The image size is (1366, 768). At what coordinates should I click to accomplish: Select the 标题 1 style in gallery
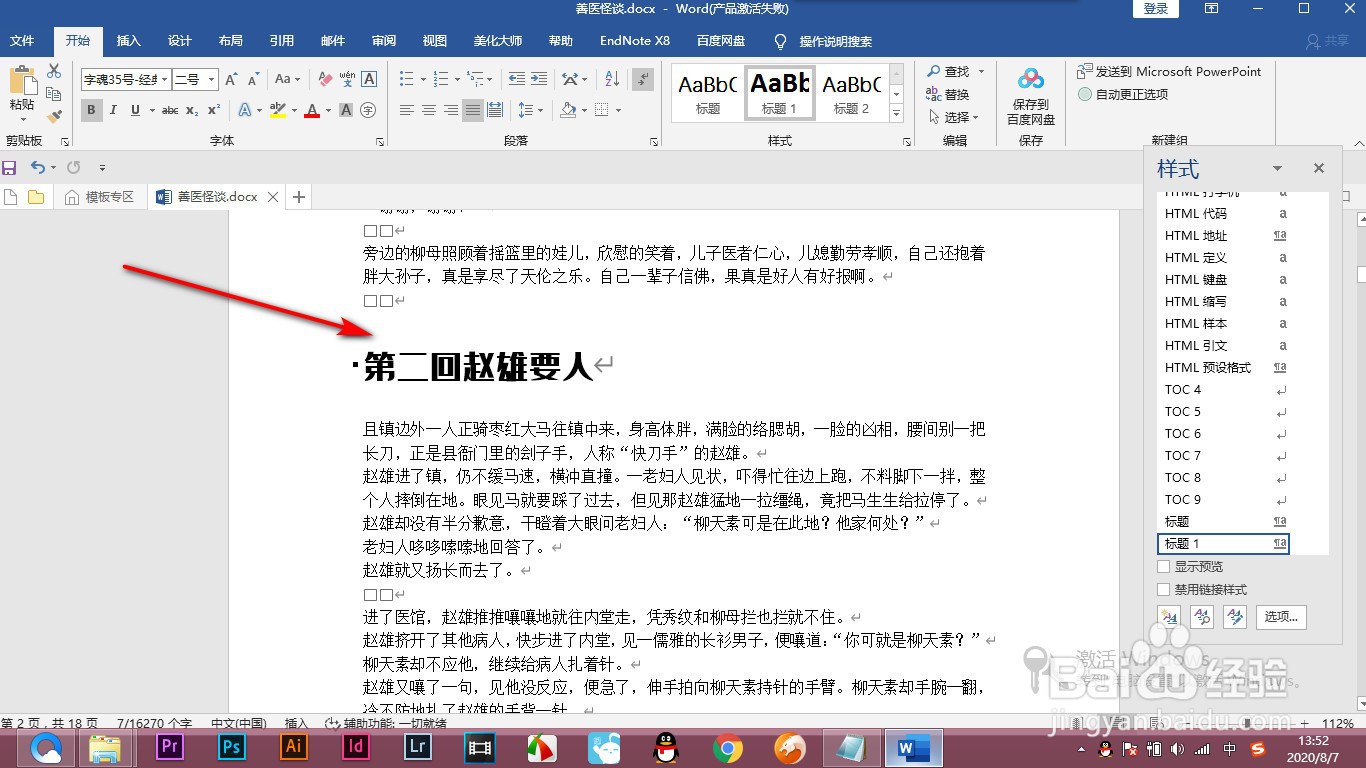tap(780, 93)
